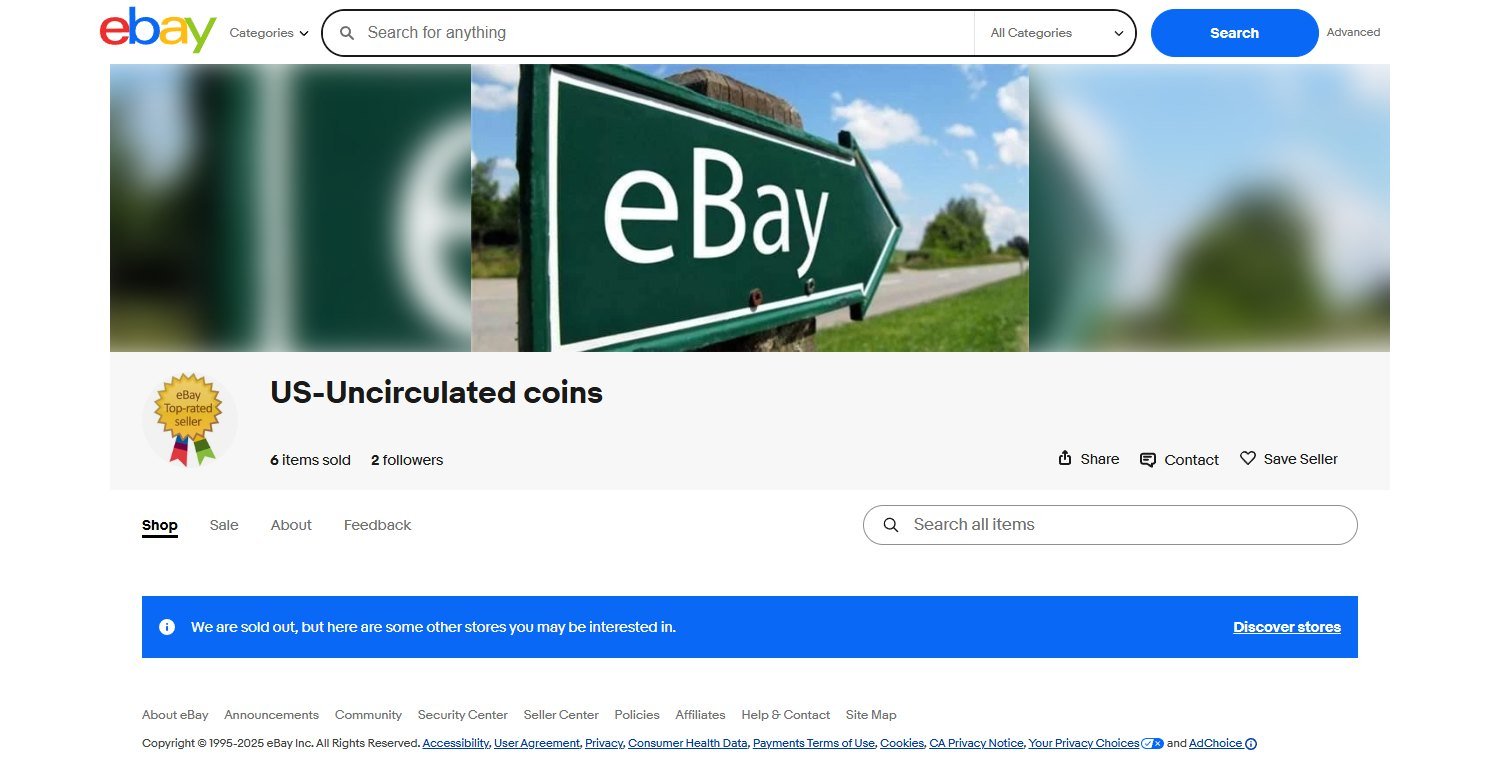Follow the Discover stores link
This screenshot has width=1490, height=780.
point(1287,627)
